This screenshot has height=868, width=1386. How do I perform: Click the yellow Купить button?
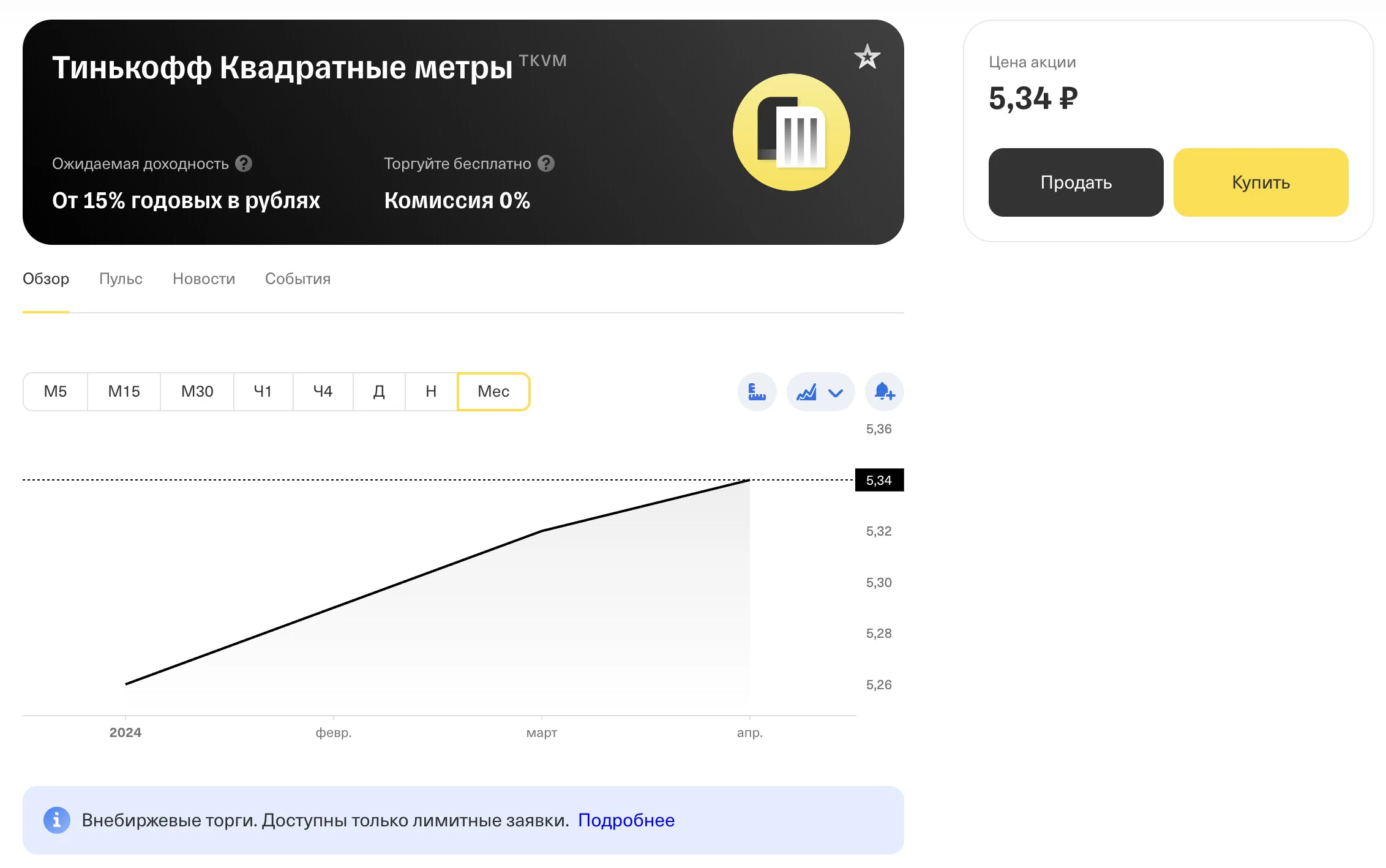[1261, 182]
